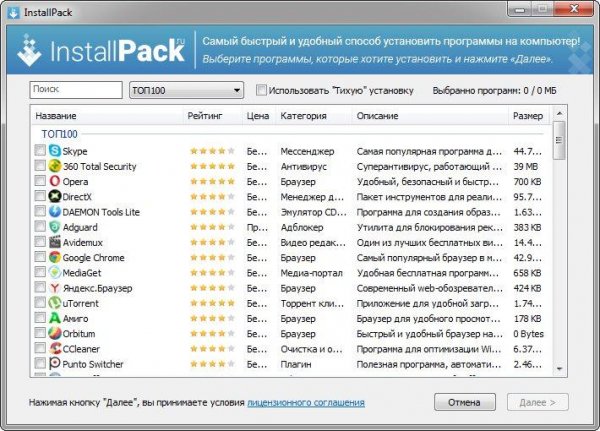This screenshot has height=431, width=600.
Task: Check the CCleaner checkbox
Action: (x=40, y=348)
